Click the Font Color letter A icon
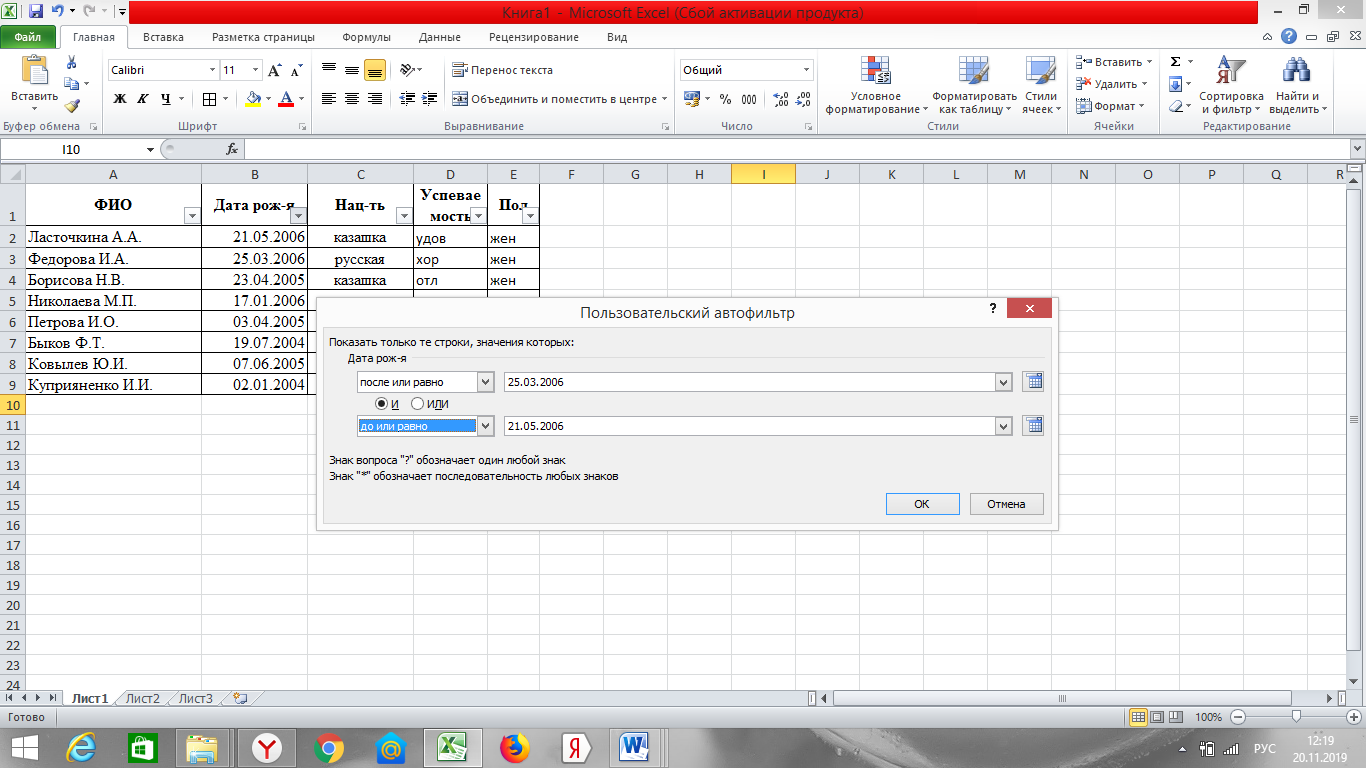Screen dimensions: 1366x768 click(x=286, y=99)
